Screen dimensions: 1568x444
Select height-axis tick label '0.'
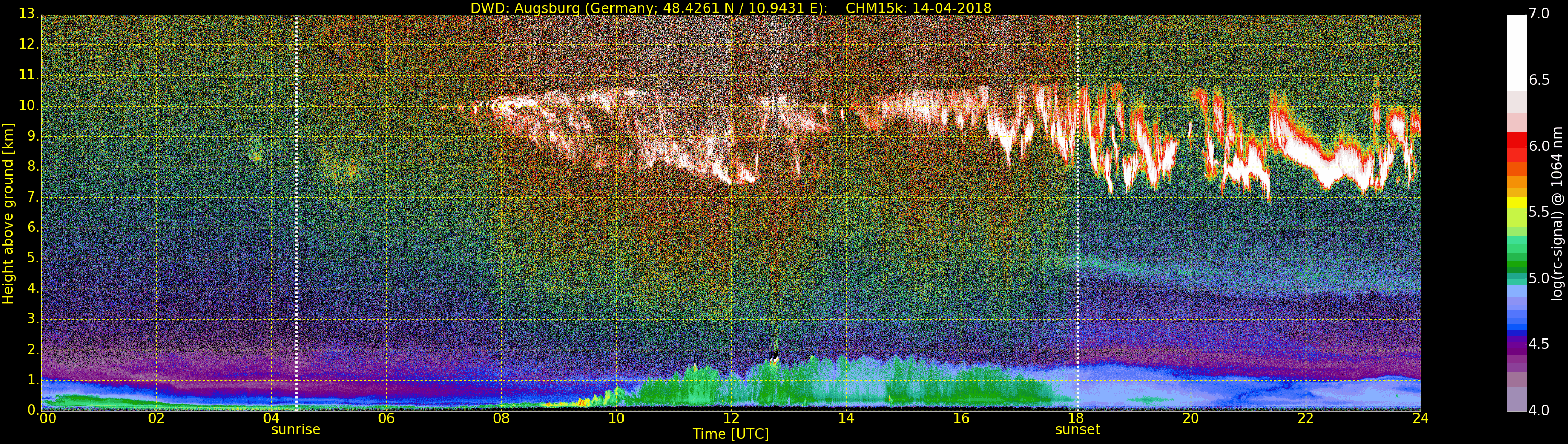point(32,410)
